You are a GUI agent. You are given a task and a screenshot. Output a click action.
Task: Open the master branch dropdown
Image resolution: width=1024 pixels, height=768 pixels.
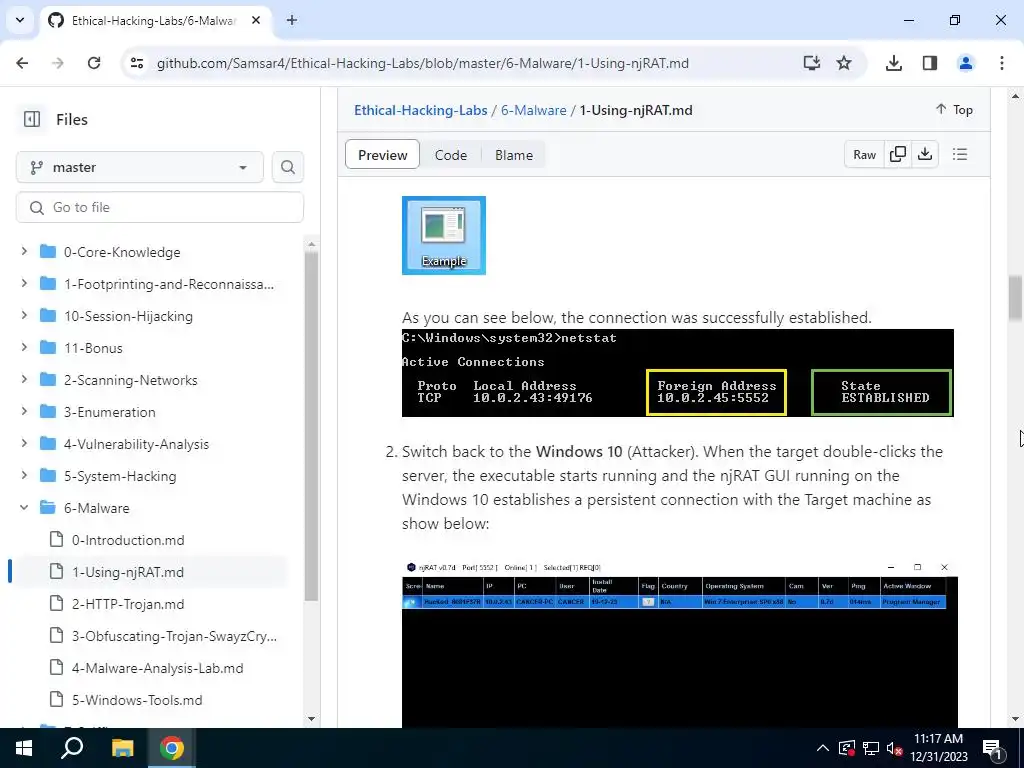point(140,167)
